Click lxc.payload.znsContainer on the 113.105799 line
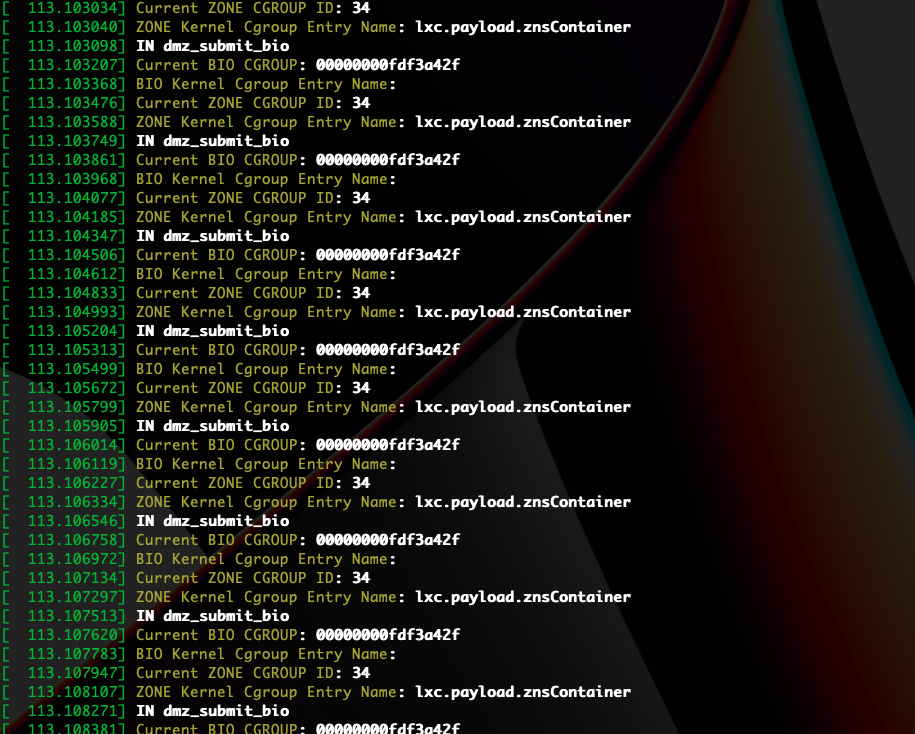 (523, 407)
